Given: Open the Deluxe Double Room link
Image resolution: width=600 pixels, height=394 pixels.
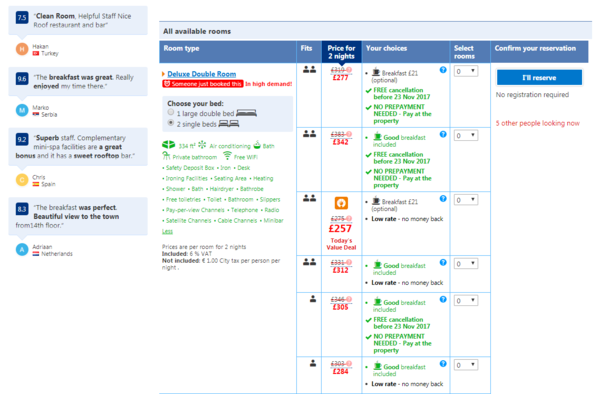Looking at the screenshot, I should (202, 74).
